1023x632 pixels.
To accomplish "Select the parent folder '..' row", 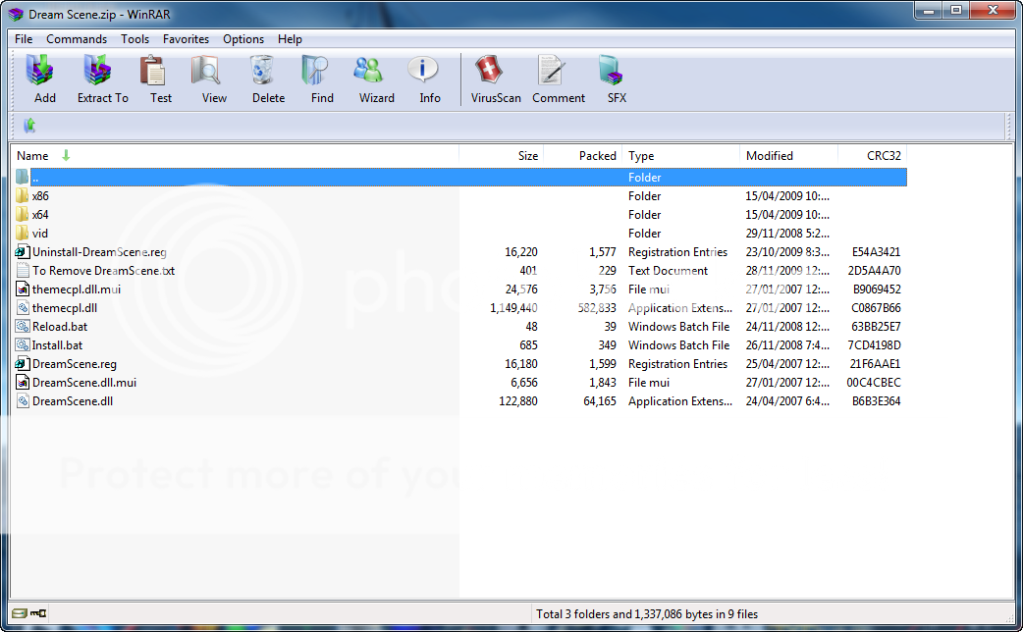I will [x=459, y=177].
